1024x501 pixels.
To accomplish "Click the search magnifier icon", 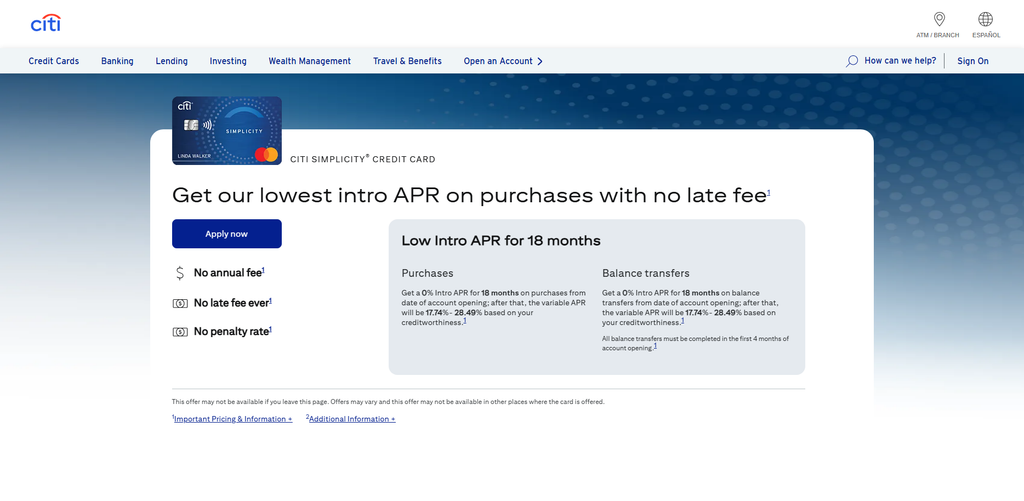I will (x=852, y=61).
